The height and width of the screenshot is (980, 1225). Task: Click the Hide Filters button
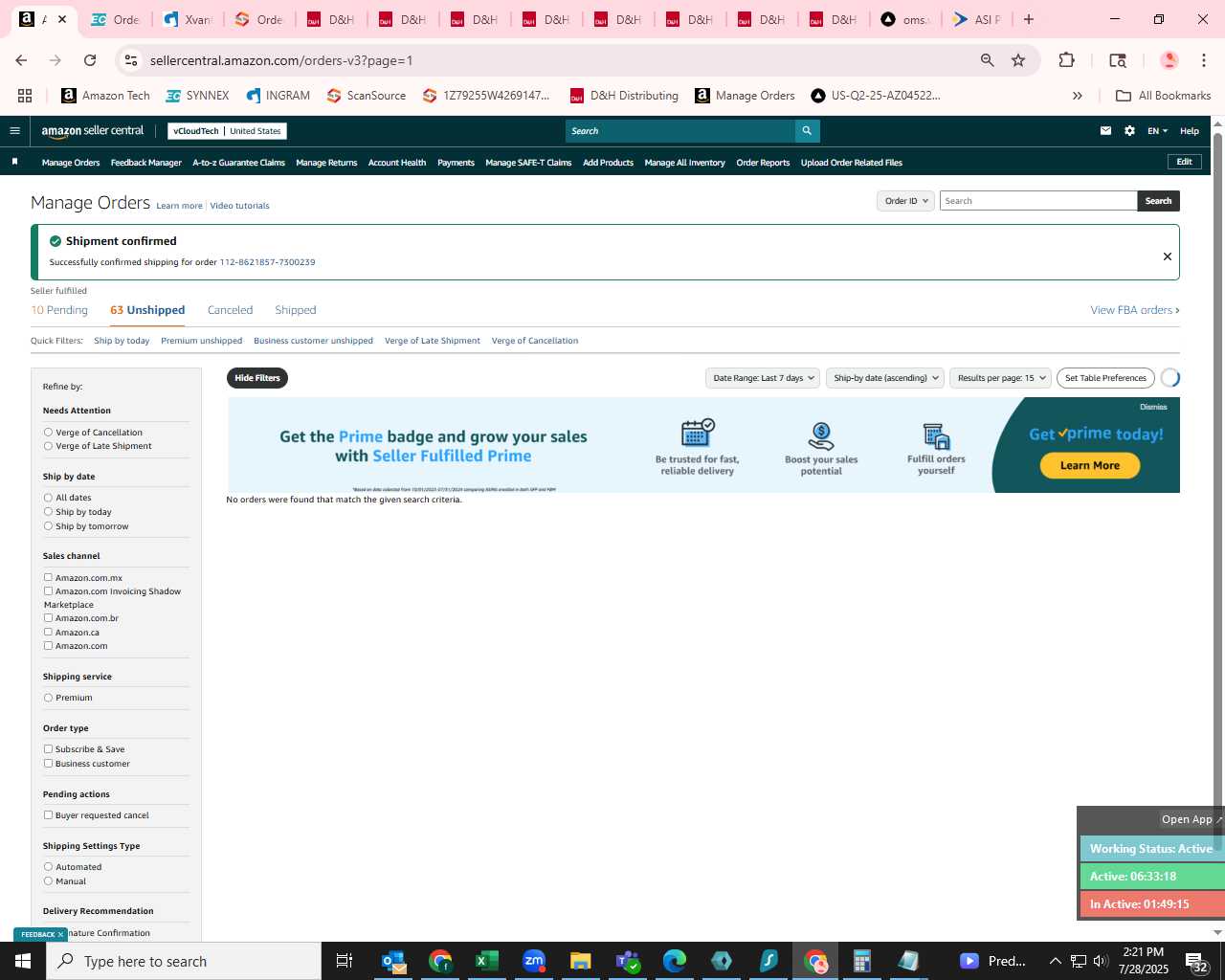pos(257,378)
